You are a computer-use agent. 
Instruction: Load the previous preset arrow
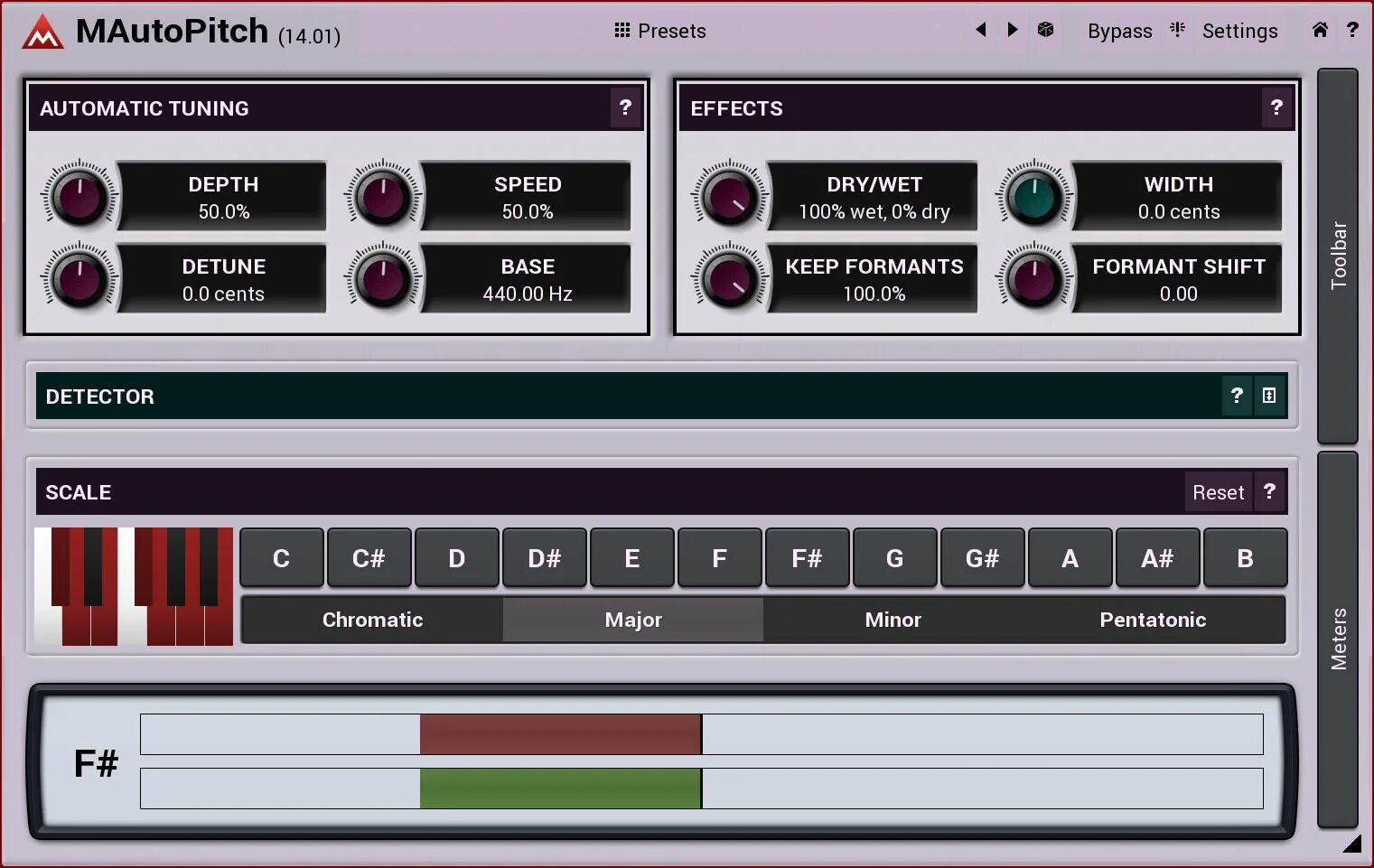point(980,30)
